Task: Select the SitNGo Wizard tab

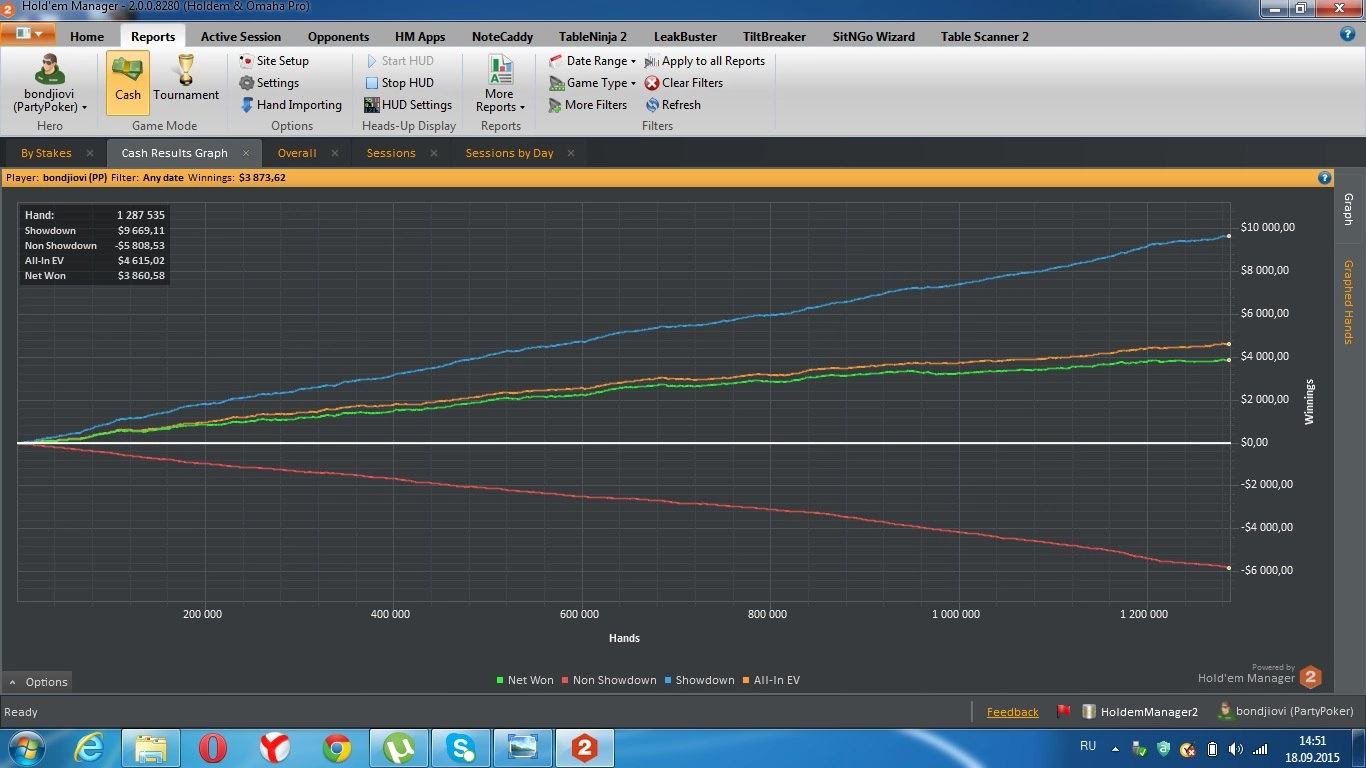Action: point(873,36)
